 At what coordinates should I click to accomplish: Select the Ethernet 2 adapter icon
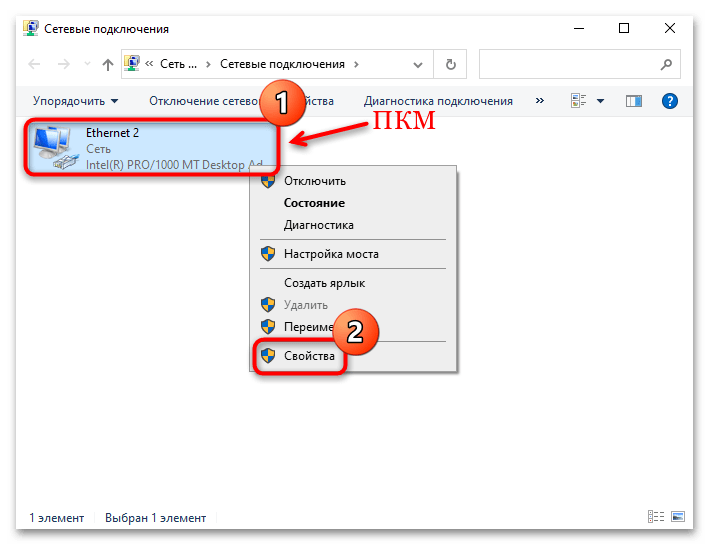point(55,148)
